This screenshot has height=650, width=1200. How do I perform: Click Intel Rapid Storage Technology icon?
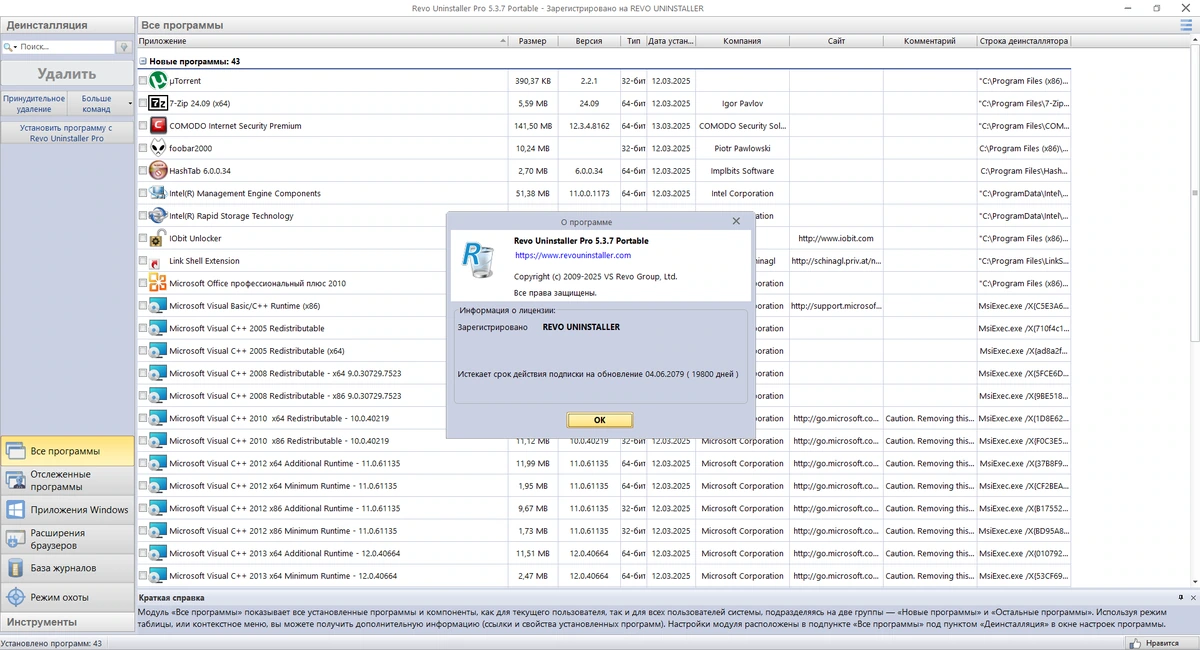(158, 216)
